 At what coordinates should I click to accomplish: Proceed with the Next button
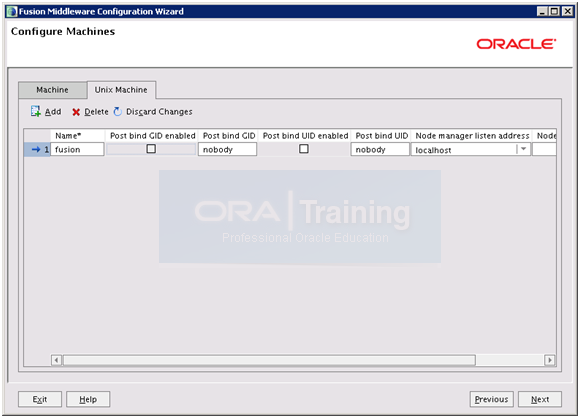[540, 399]
